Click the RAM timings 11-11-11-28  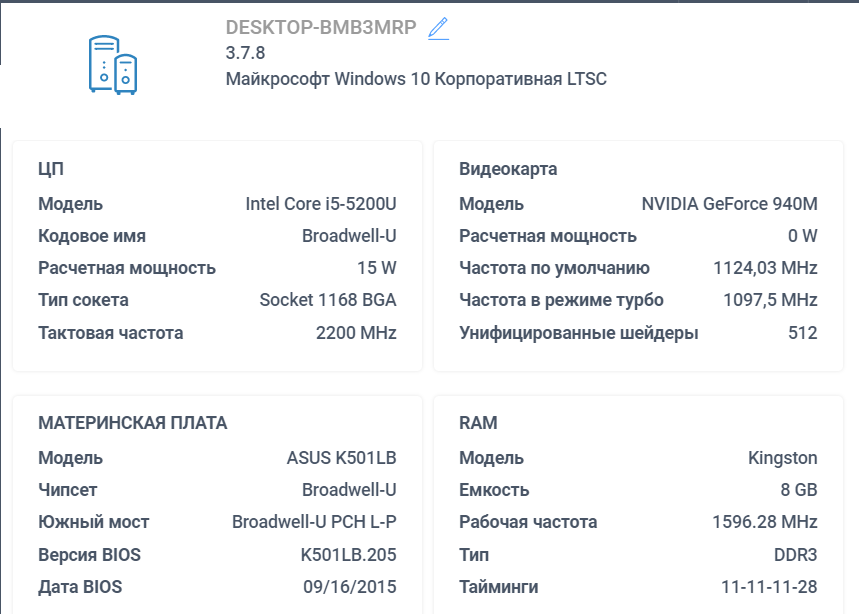point(769,587)
